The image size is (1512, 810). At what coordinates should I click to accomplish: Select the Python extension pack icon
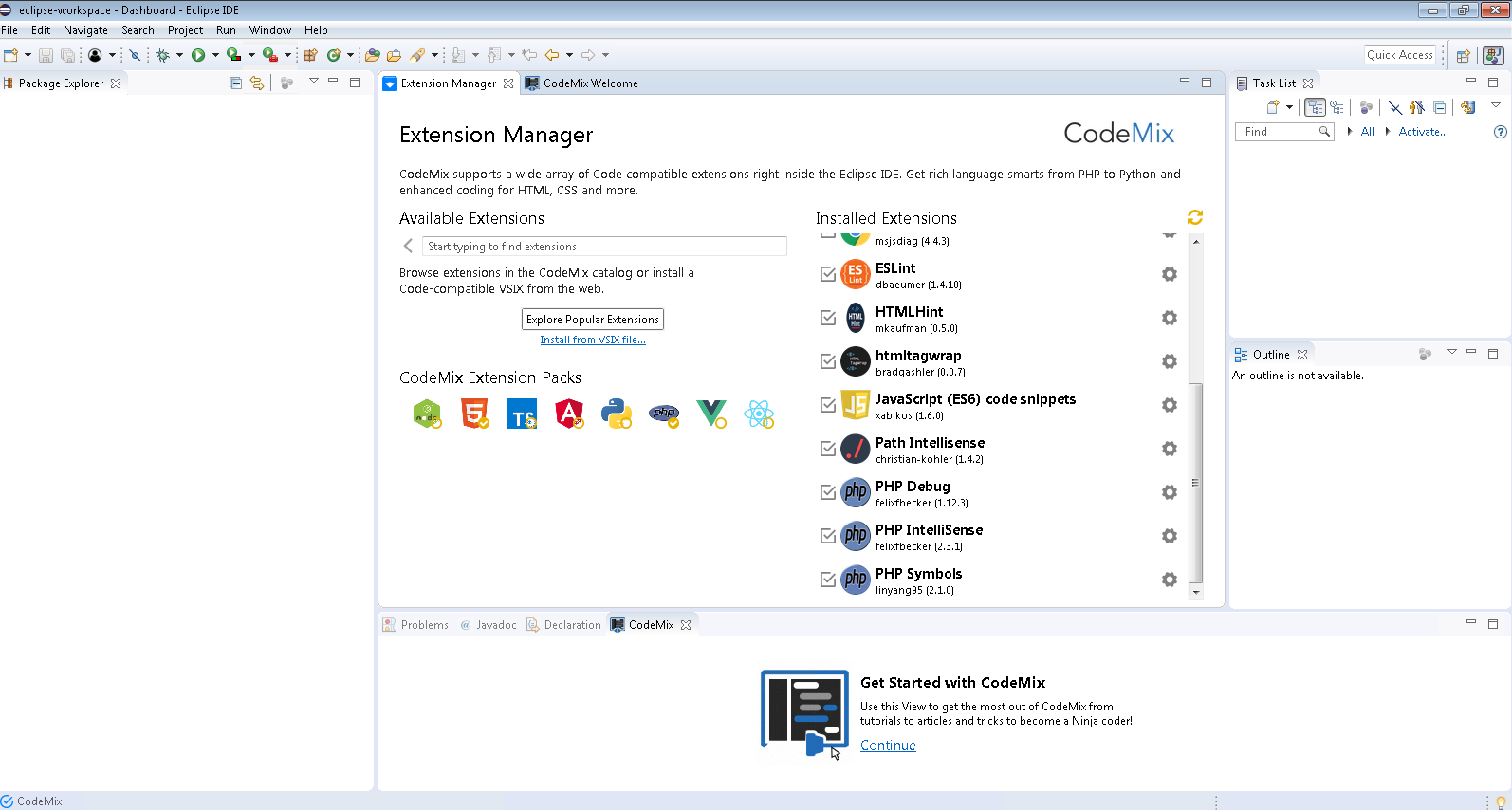coord(617,414)
